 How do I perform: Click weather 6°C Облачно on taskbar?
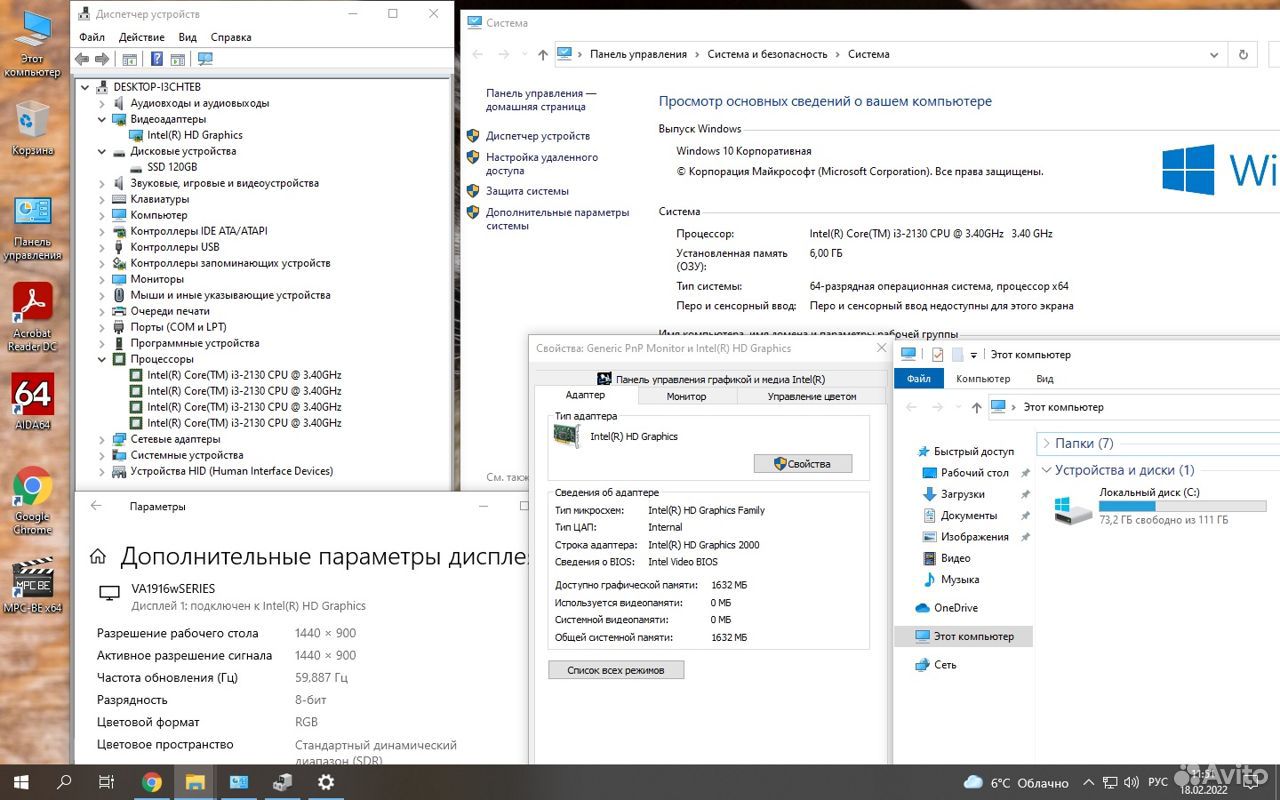(1016, 783)
